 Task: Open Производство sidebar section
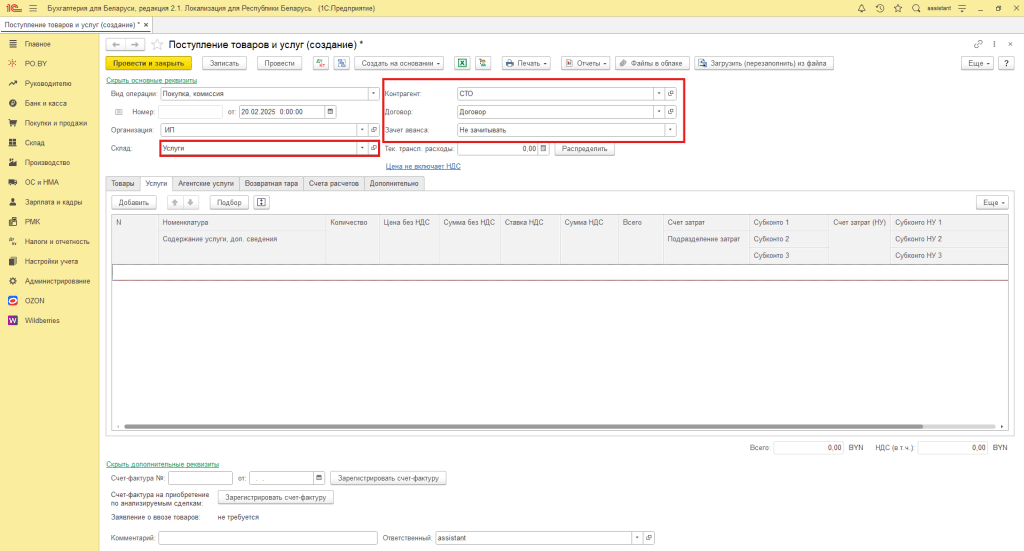point(47,163)
